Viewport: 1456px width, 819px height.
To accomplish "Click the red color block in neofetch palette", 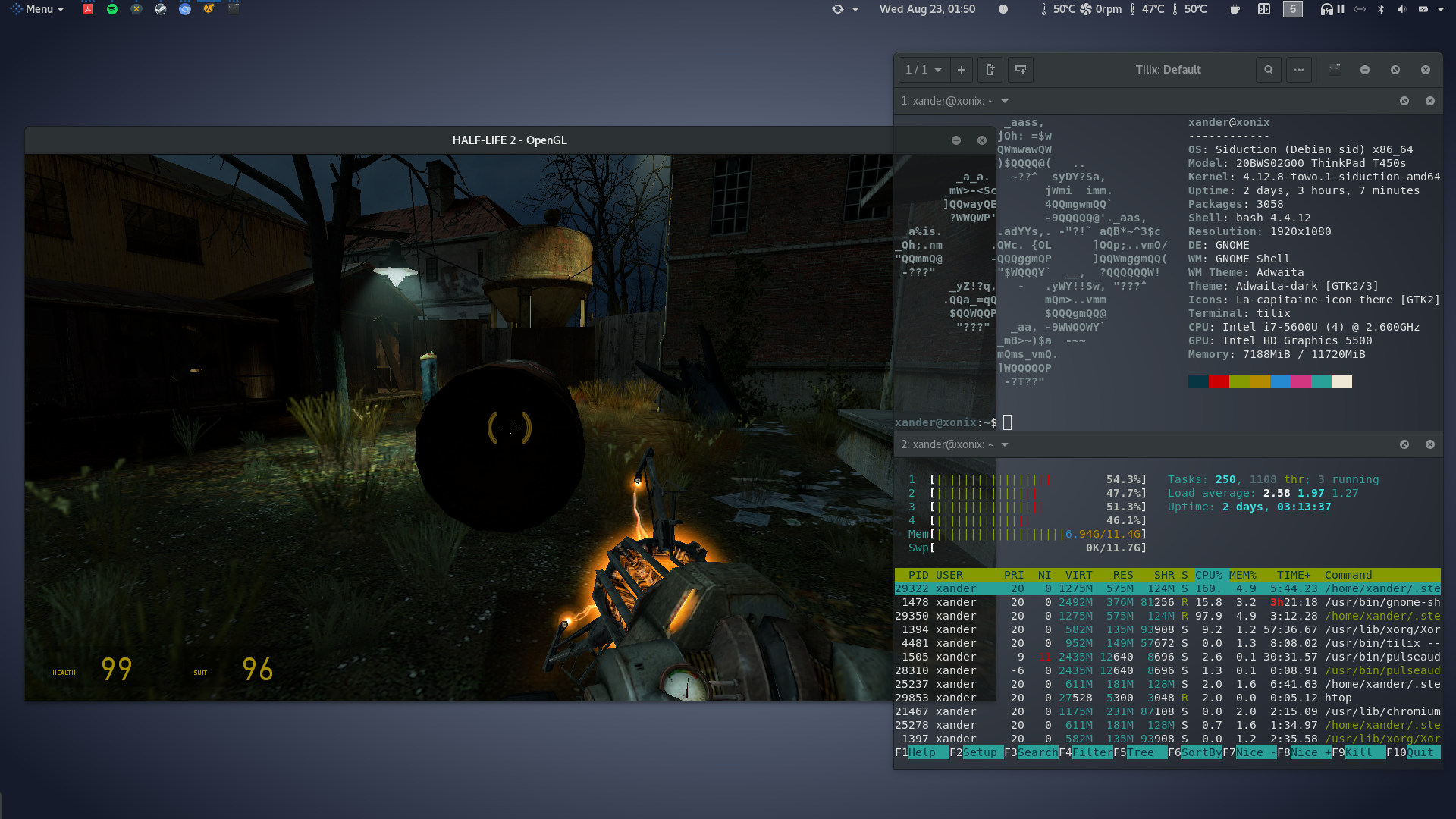I will click(x=1219, y=381).
